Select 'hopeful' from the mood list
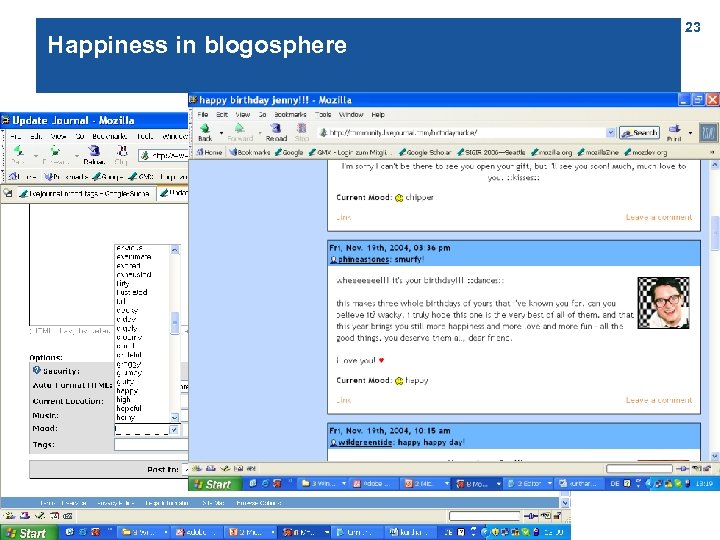This screenshot has width=720, height=540. 129,408
